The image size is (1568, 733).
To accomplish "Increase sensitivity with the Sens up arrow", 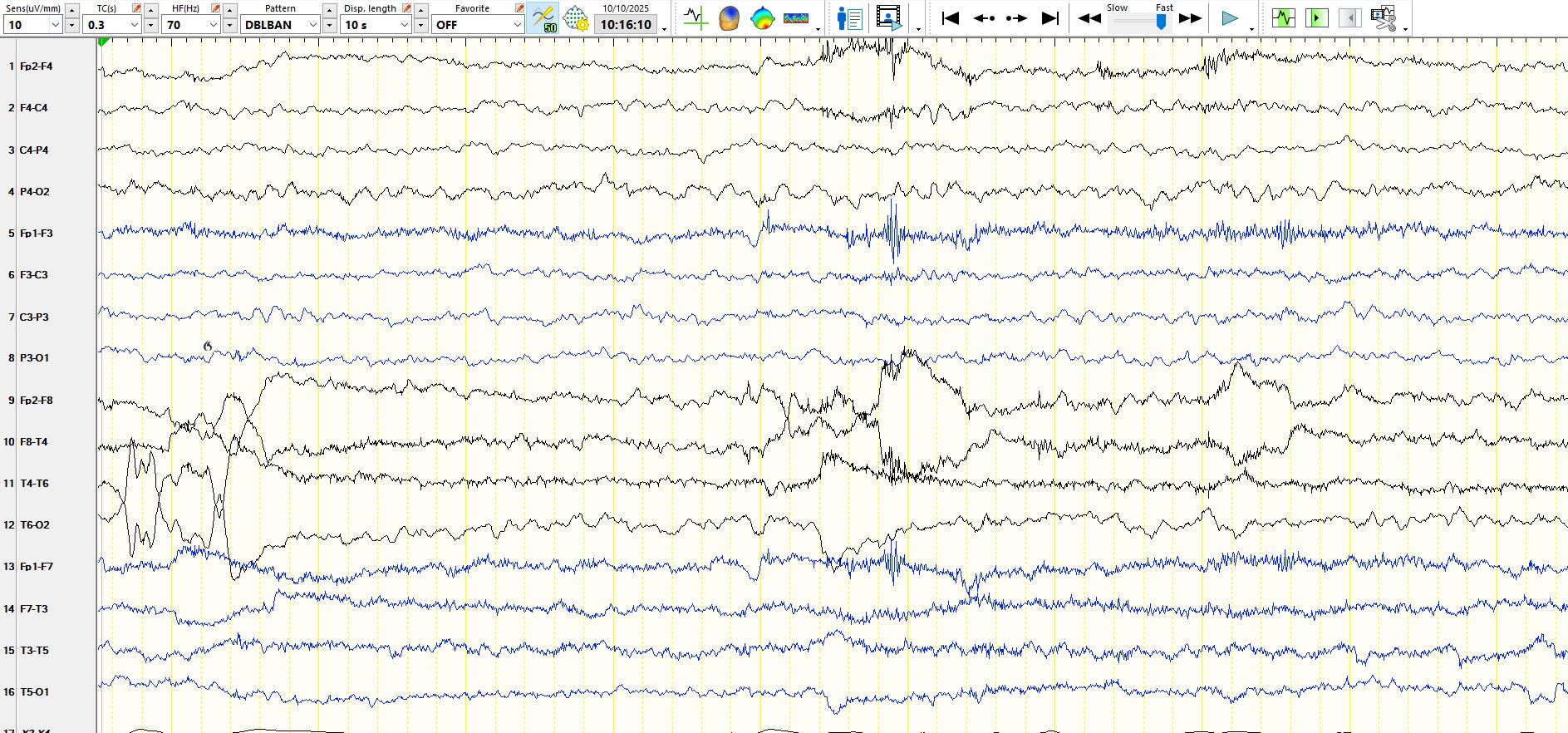I will [x=72, y=10].
